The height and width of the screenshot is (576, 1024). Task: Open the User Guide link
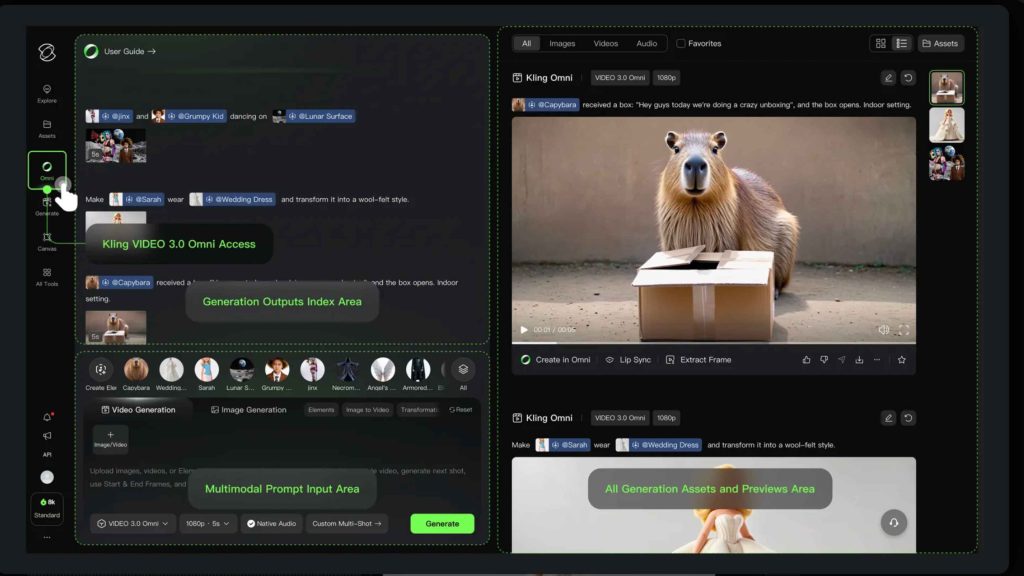point(129,51)
